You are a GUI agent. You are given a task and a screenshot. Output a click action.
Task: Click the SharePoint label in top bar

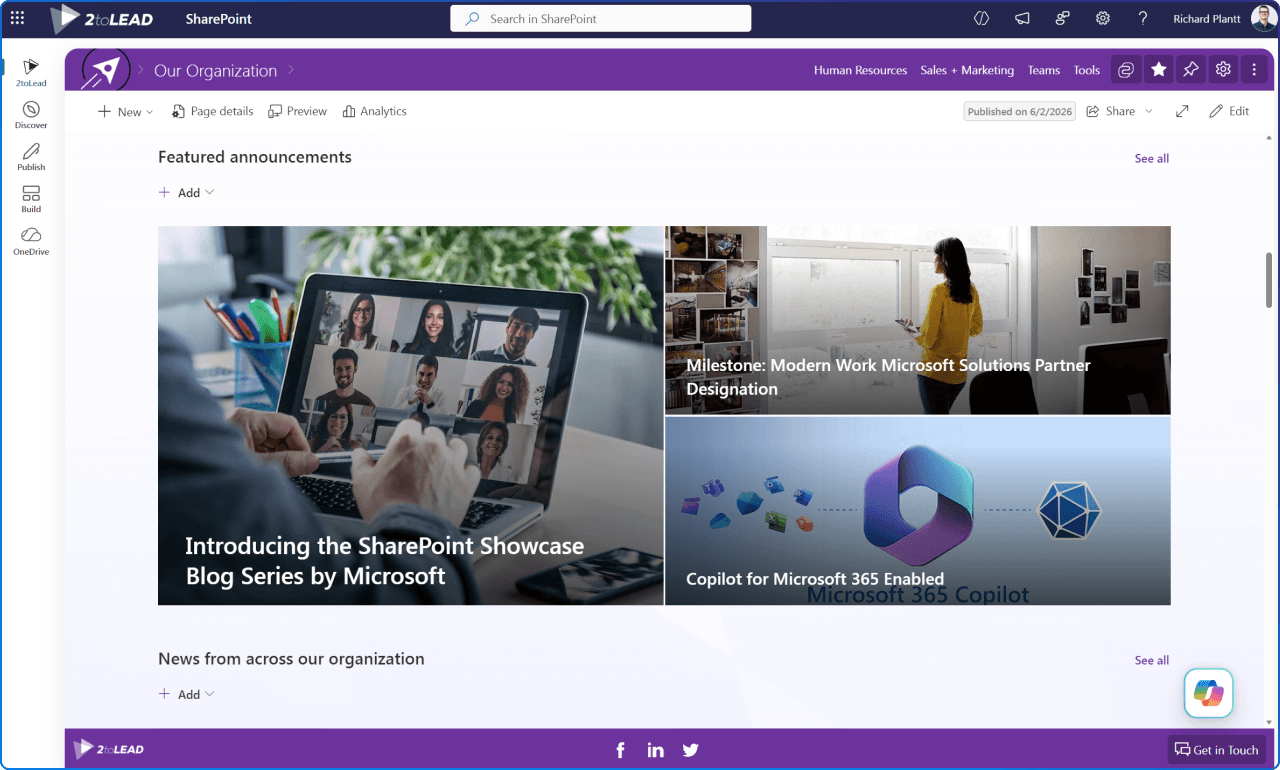coord(219,18)
